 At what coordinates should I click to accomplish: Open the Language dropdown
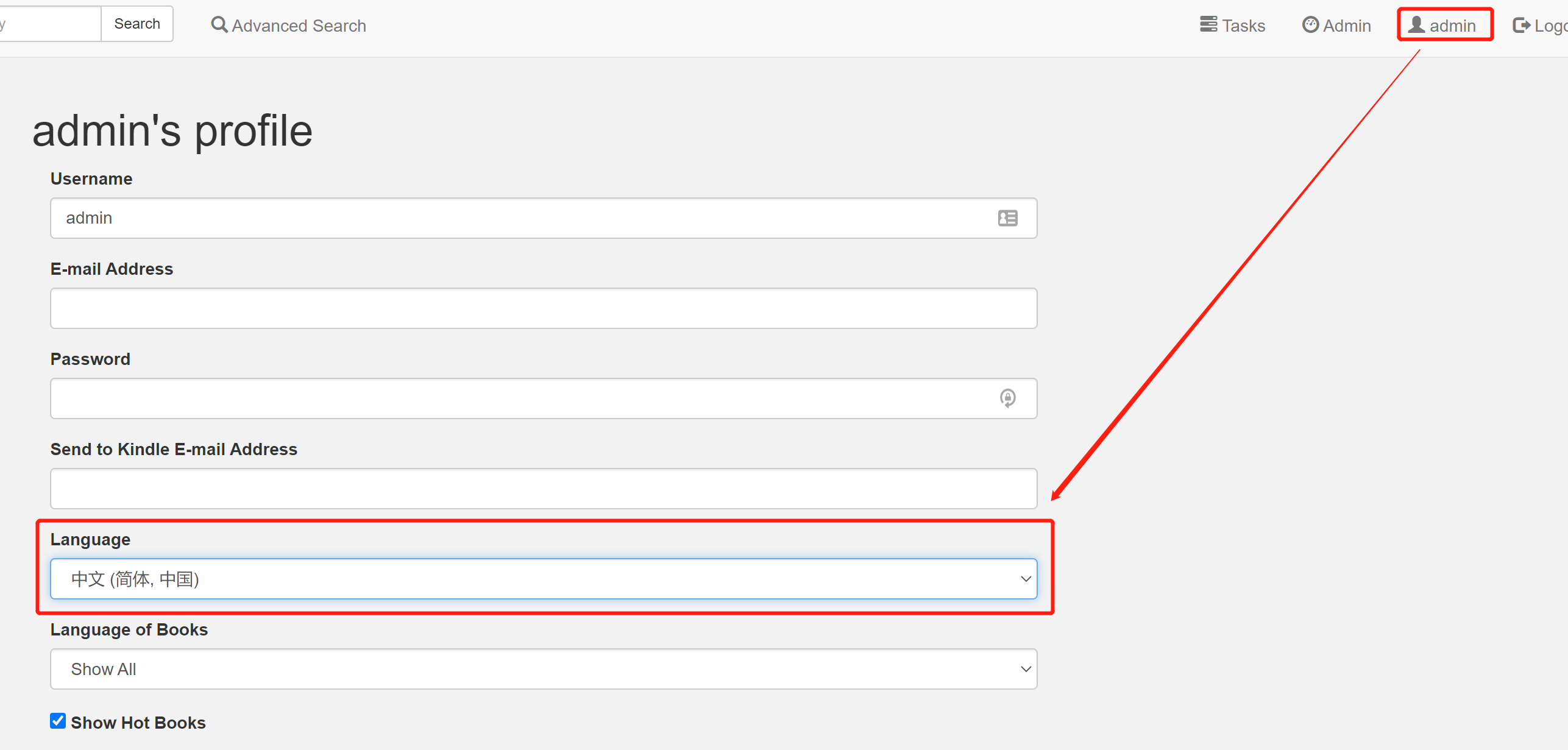pos(544,579)
